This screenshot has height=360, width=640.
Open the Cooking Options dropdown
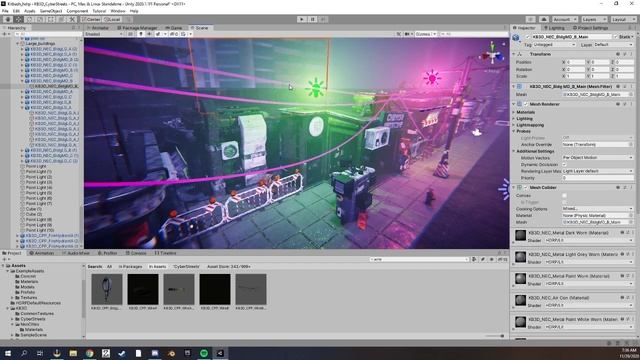click(x=598, y=209)
